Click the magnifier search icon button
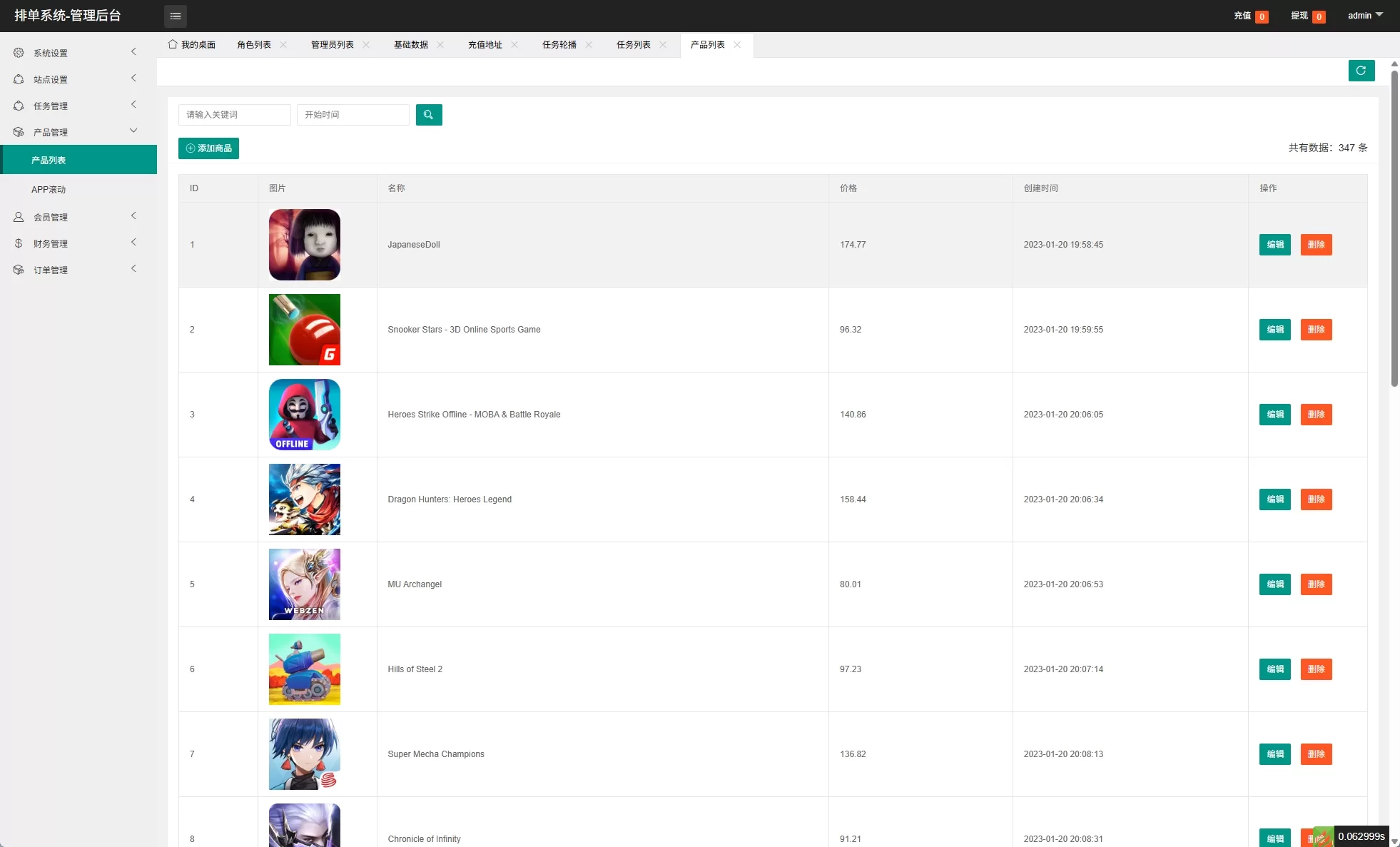The image size is (1400, 847). click(429, 115)
